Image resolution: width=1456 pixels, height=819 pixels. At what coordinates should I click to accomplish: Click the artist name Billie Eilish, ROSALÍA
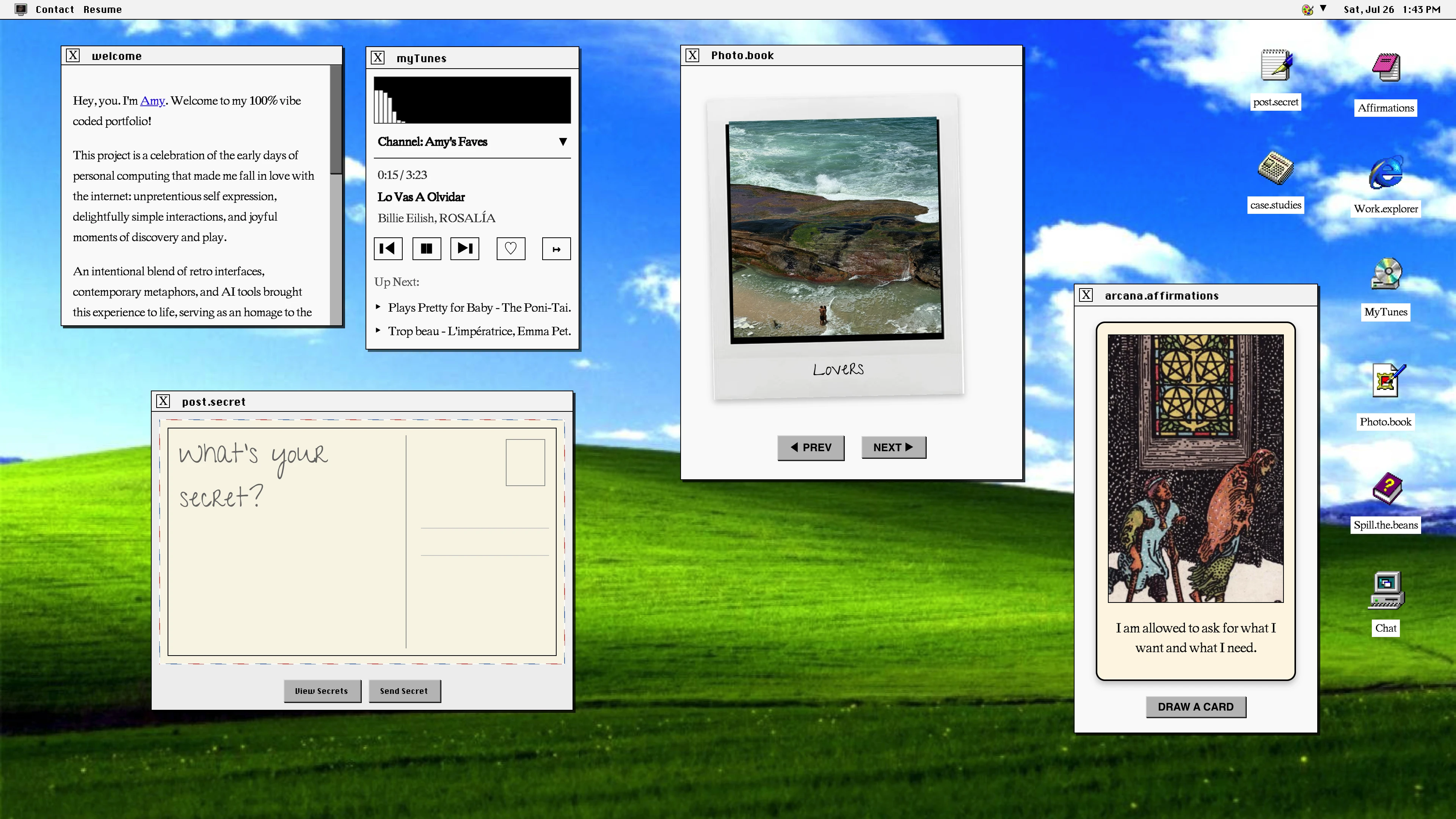click(x=436, y=218)
